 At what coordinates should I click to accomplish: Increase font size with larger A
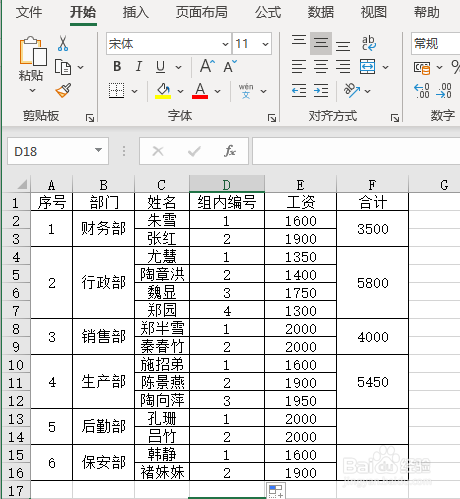207,66
